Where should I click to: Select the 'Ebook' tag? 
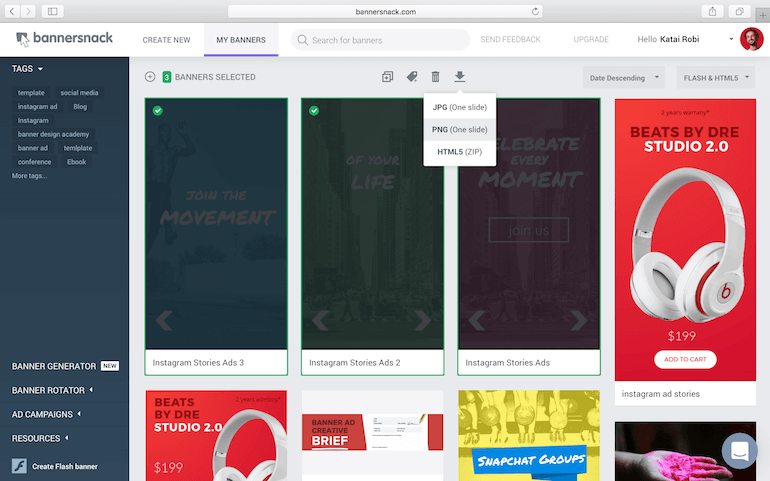(x=76, y=162)
